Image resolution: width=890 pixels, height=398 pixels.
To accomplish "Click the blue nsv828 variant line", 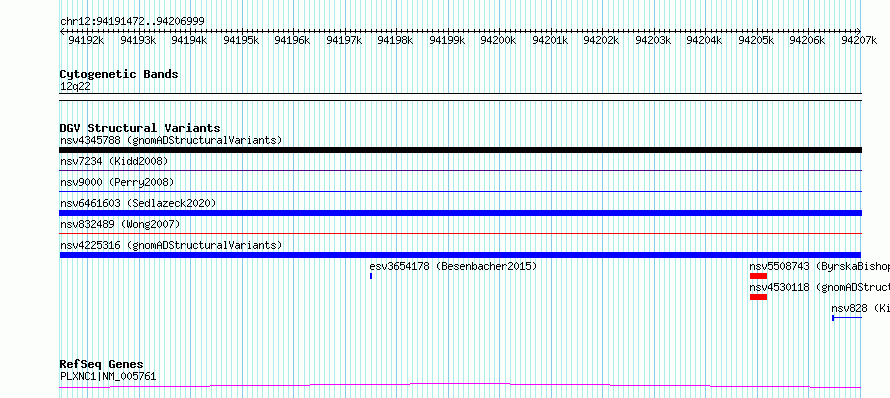I will (847, 318).
